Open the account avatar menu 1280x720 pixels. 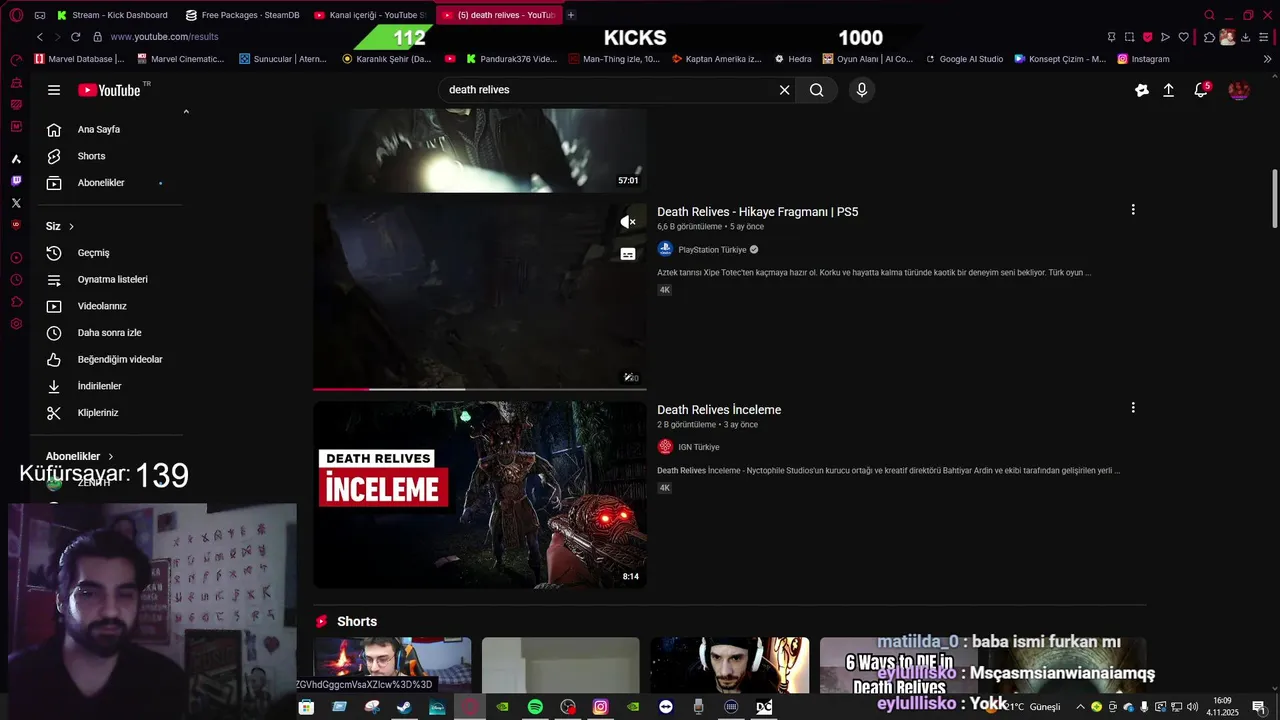(1239, 90)
